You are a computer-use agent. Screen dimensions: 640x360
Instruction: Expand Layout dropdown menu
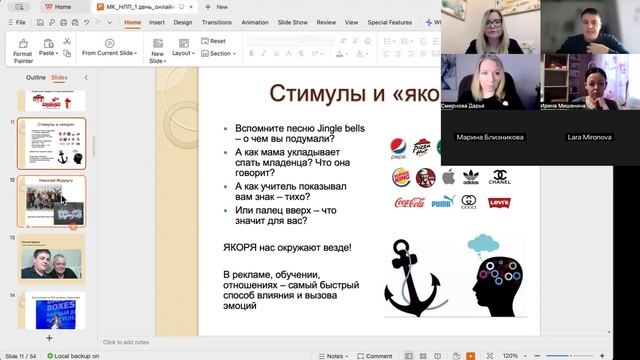193,53
